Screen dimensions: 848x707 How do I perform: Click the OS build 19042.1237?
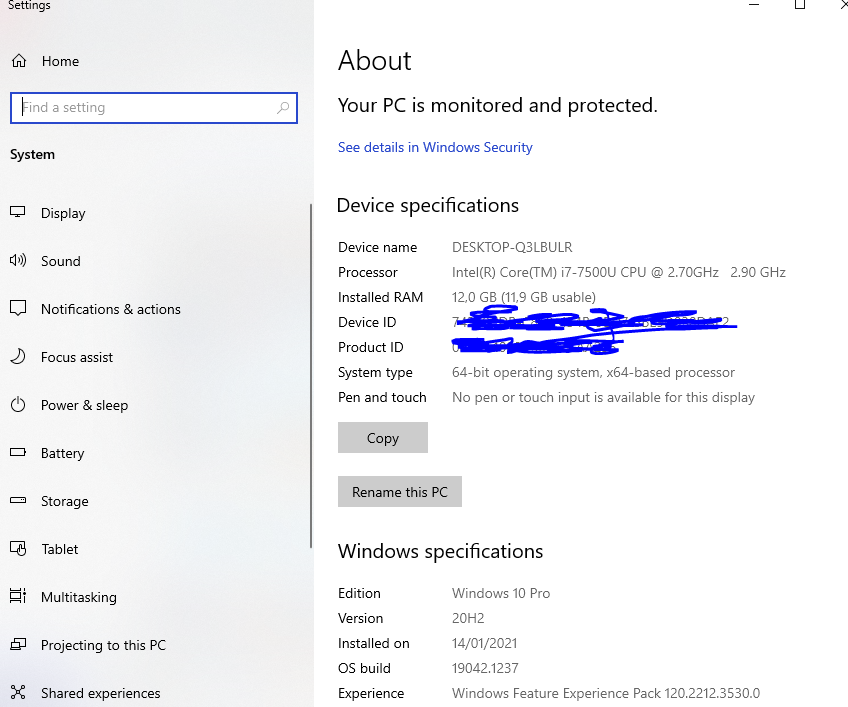(485, 668)
